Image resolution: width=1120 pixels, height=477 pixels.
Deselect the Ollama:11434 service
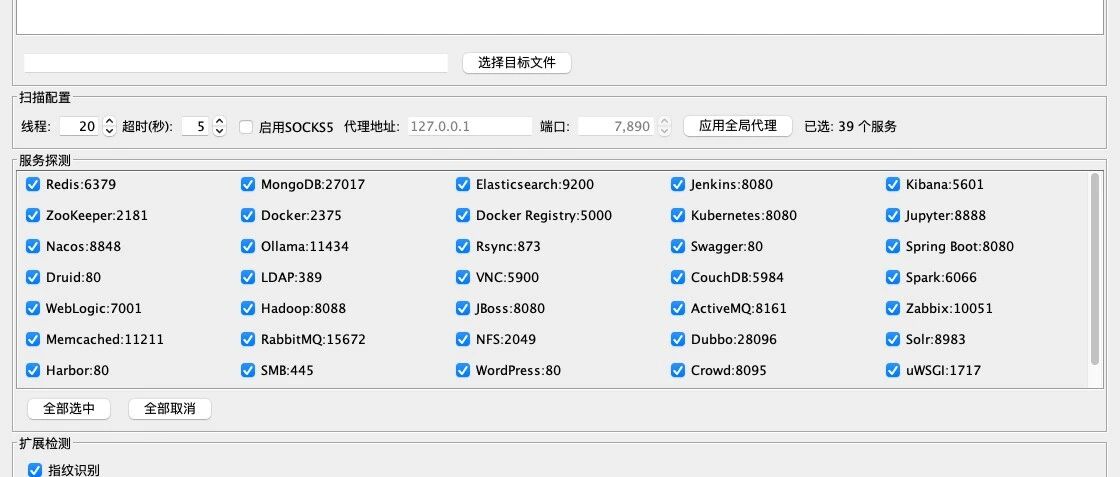point(248,246)
